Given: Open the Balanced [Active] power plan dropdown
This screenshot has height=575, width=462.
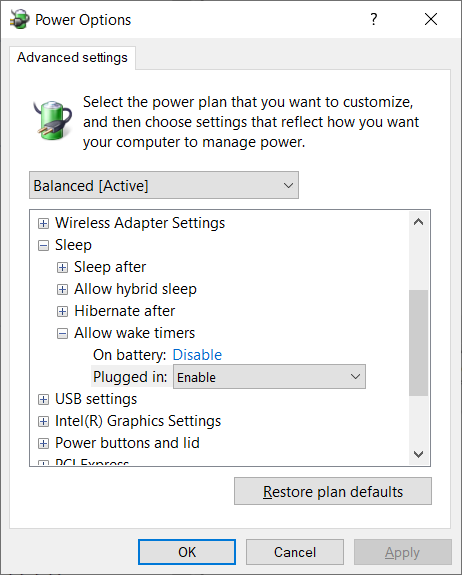Looking at the screenshot, I should click(164, 185).
